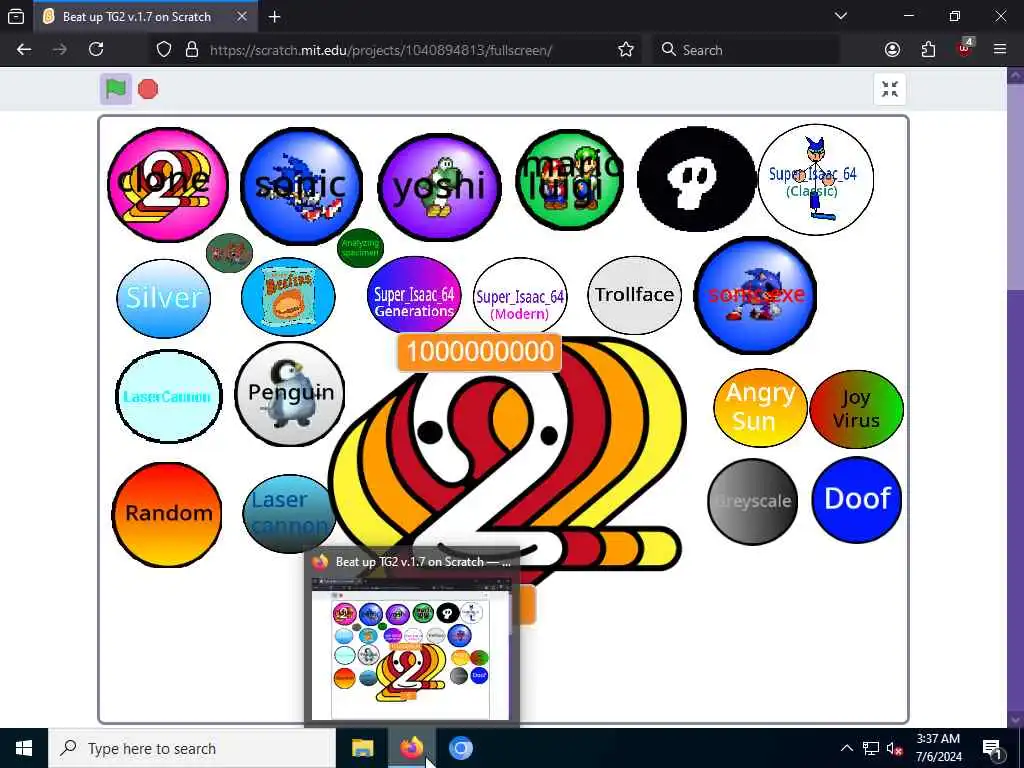The image size is (1024, 768).
Task: Select the Joy Virus button
Action: [x=856, y=409]
